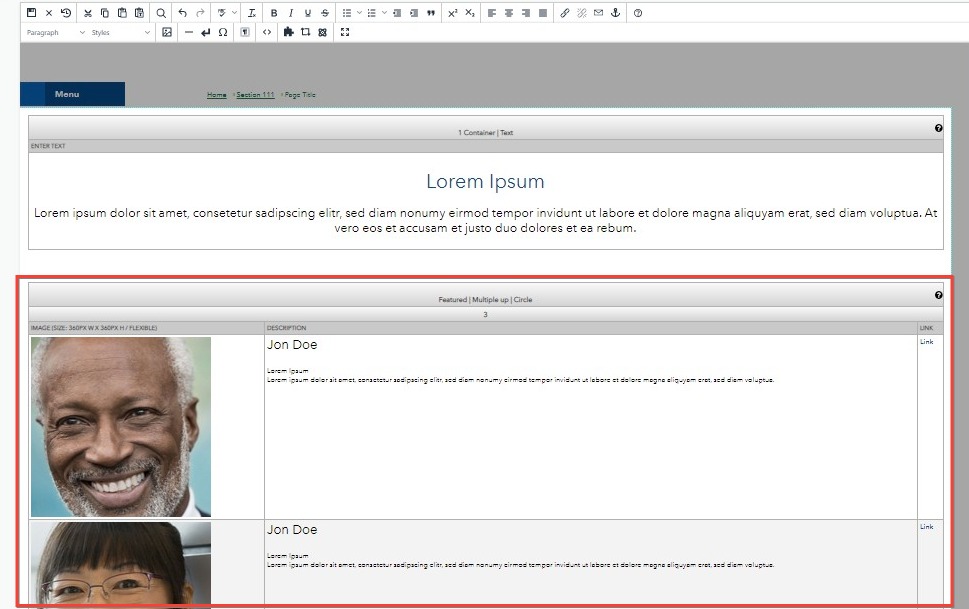Click the Anchor icon

[616, 12]
